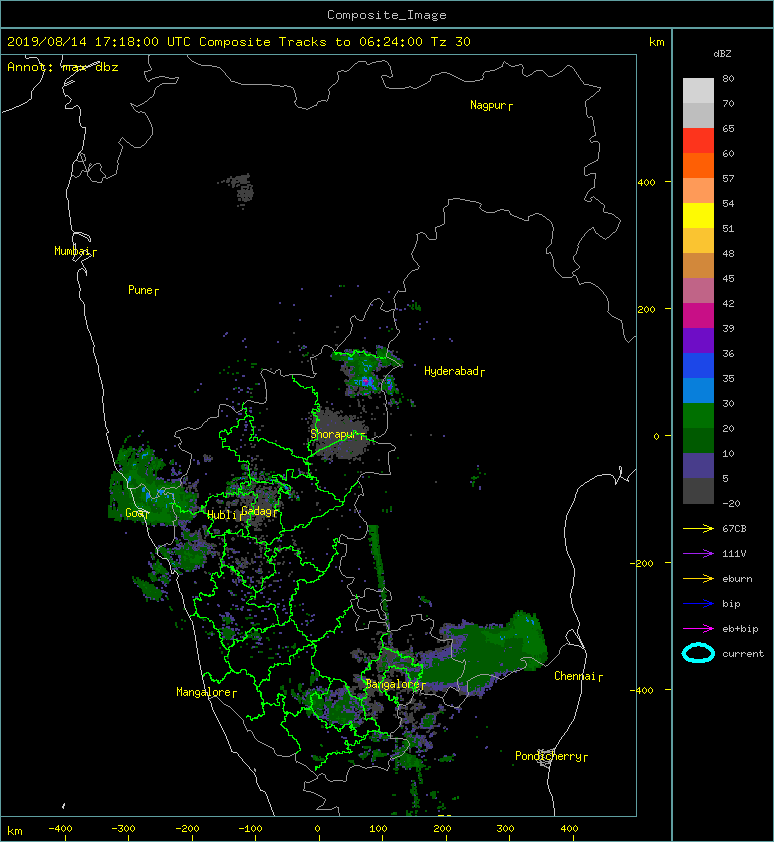Click the -100 tick on the horizontal axis
This screenshot has width=774, height=842.
[250, 829]
